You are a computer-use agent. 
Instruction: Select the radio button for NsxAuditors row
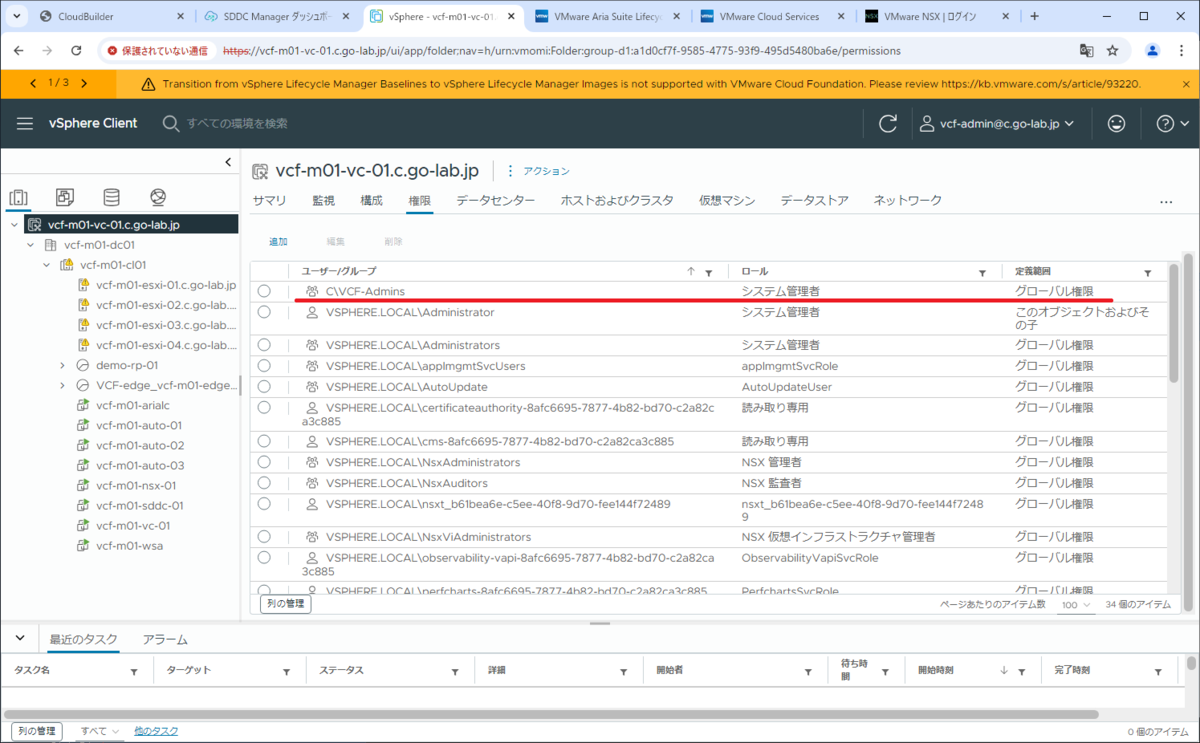[264, 482]
